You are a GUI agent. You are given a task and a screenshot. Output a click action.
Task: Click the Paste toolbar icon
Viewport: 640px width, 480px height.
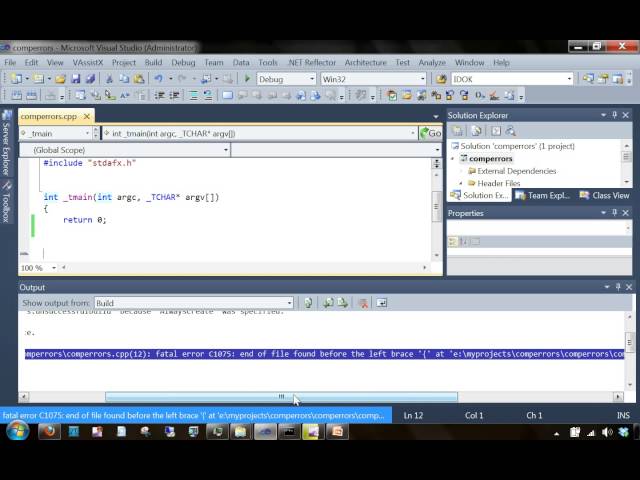139,78
